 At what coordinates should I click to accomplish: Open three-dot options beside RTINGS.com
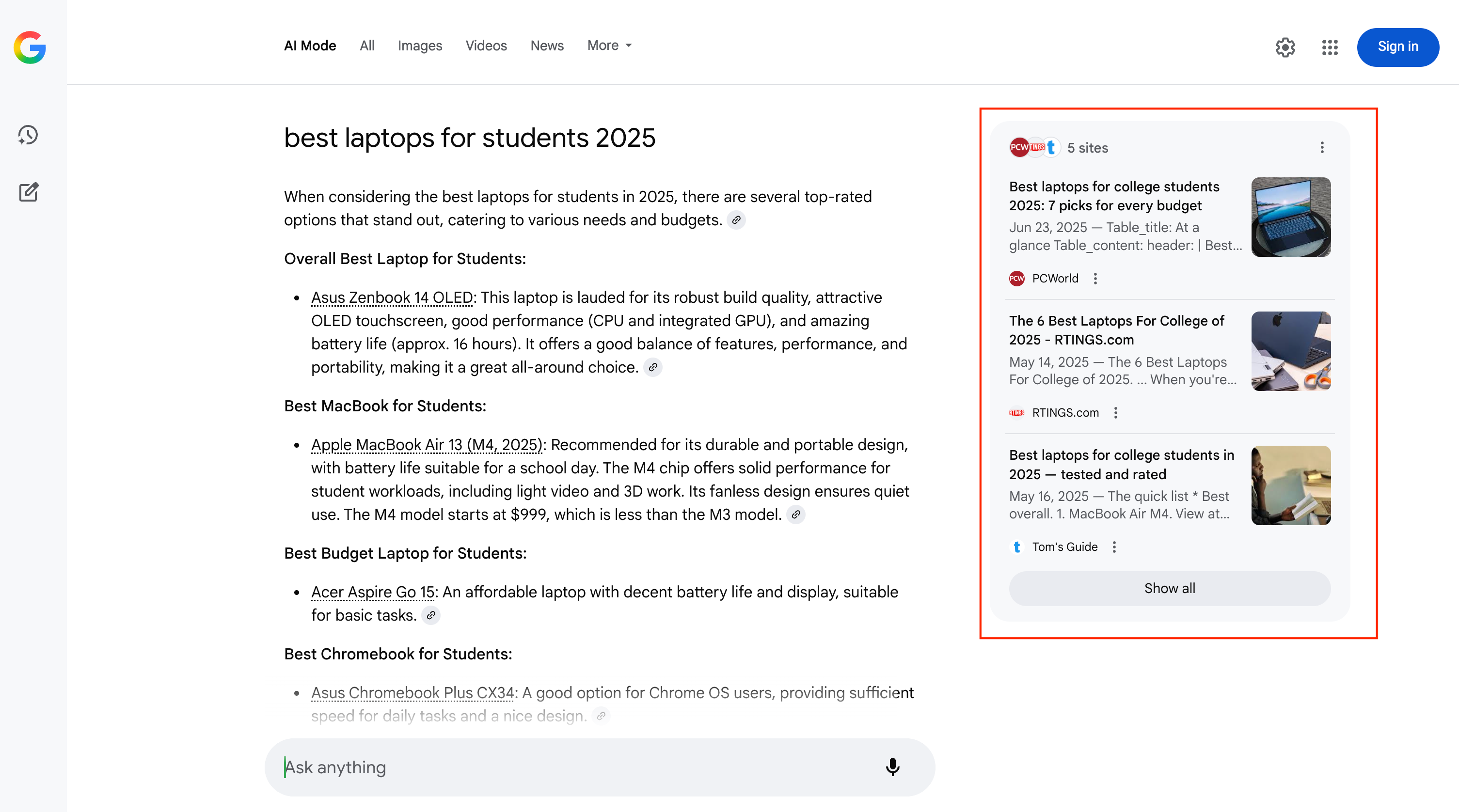pos(1115,413)
